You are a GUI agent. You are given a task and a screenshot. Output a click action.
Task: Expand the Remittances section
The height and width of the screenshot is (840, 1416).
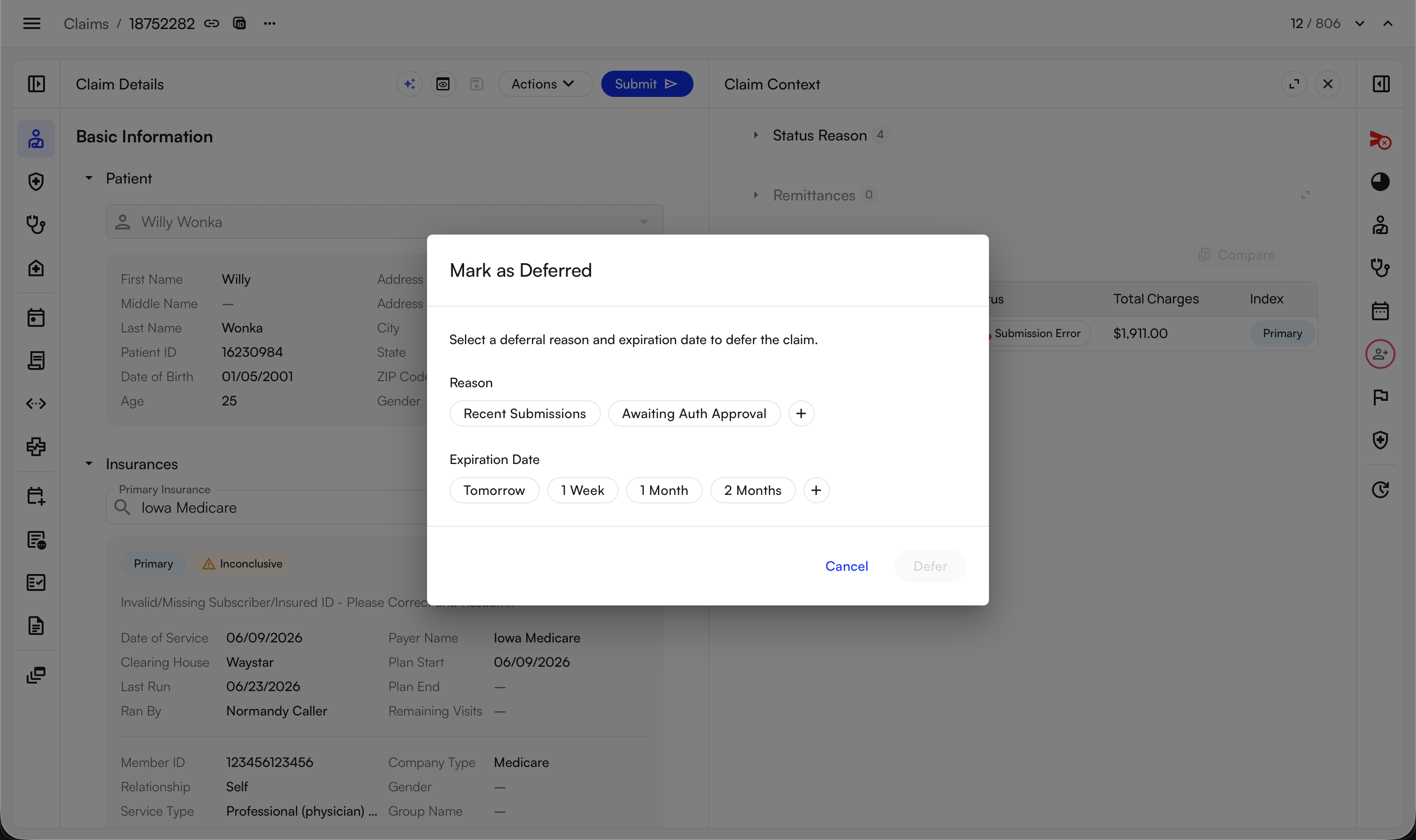point(756,195)
